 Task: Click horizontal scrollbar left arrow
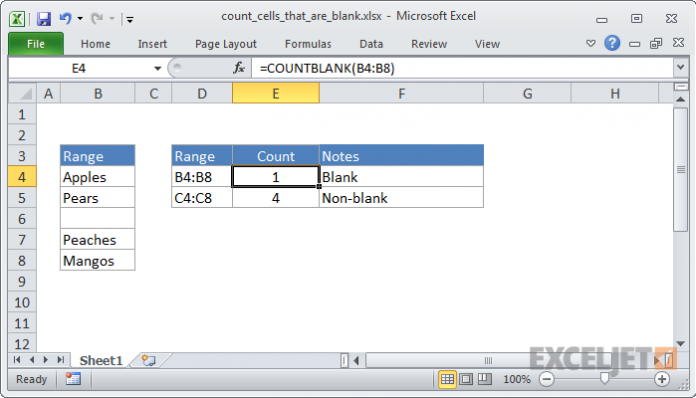[356, 360]
